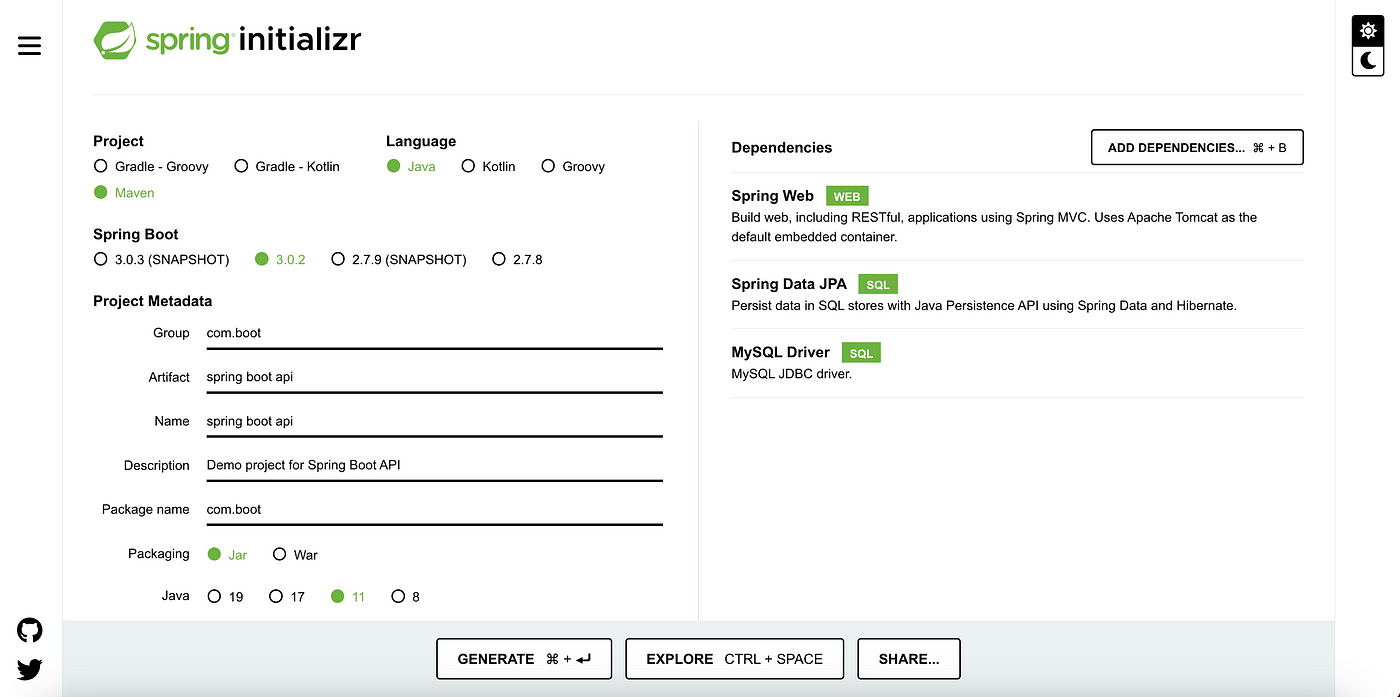Select the MySQL Driver dependency

(x=1017, y=364)
